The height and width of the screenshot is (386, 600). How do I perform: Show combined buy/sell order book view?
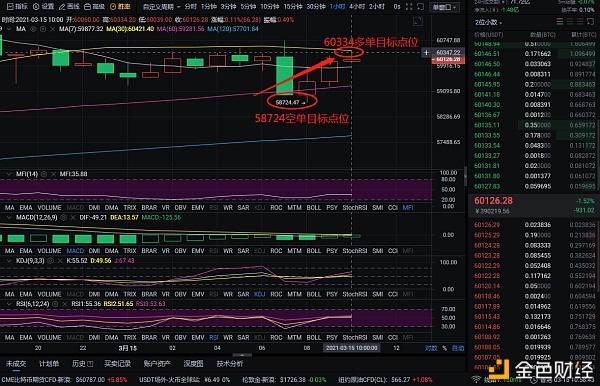[x=560, y=22]
